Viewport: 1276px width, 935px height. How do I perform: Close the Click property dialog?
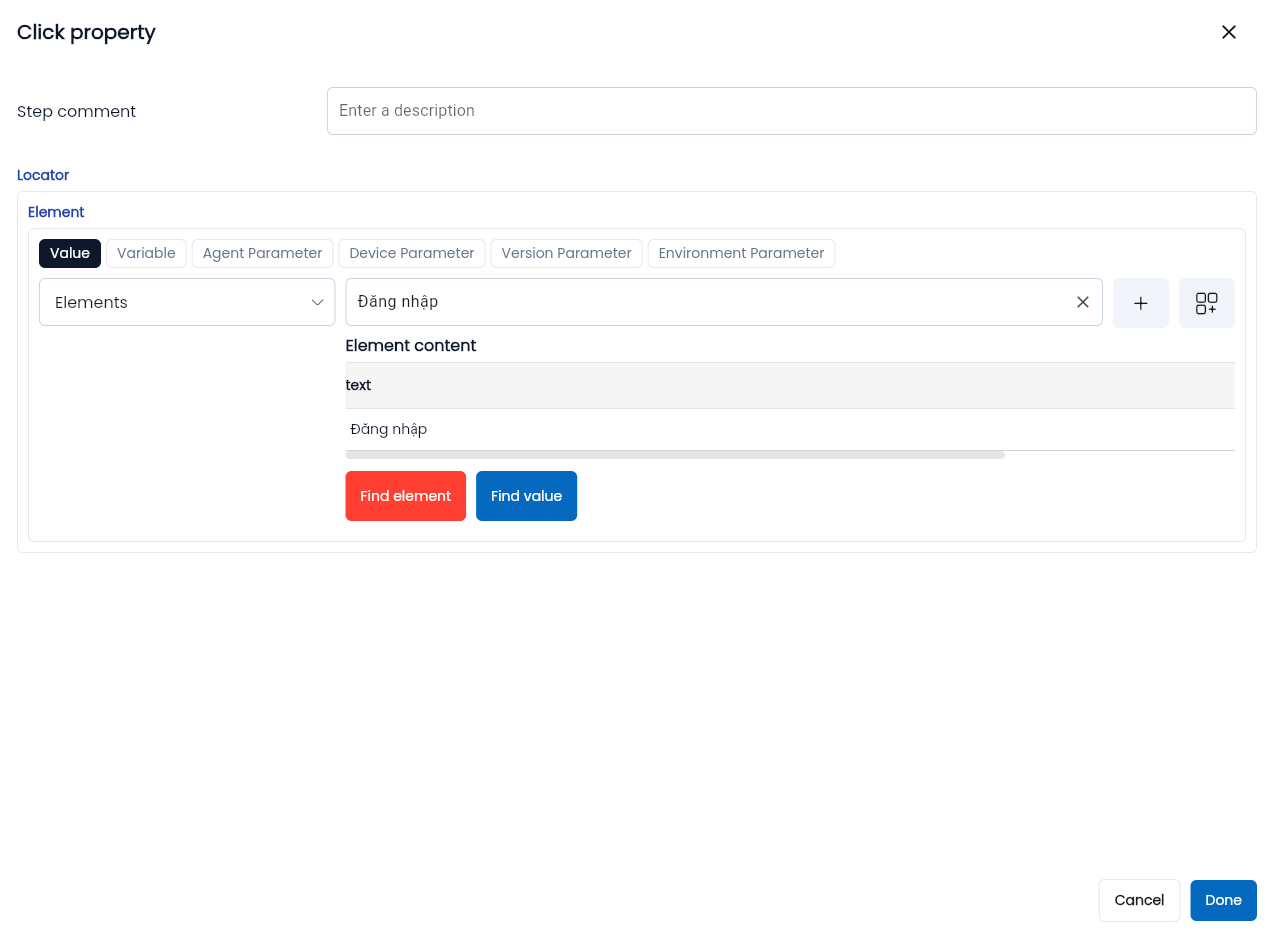coord(1229,32)
